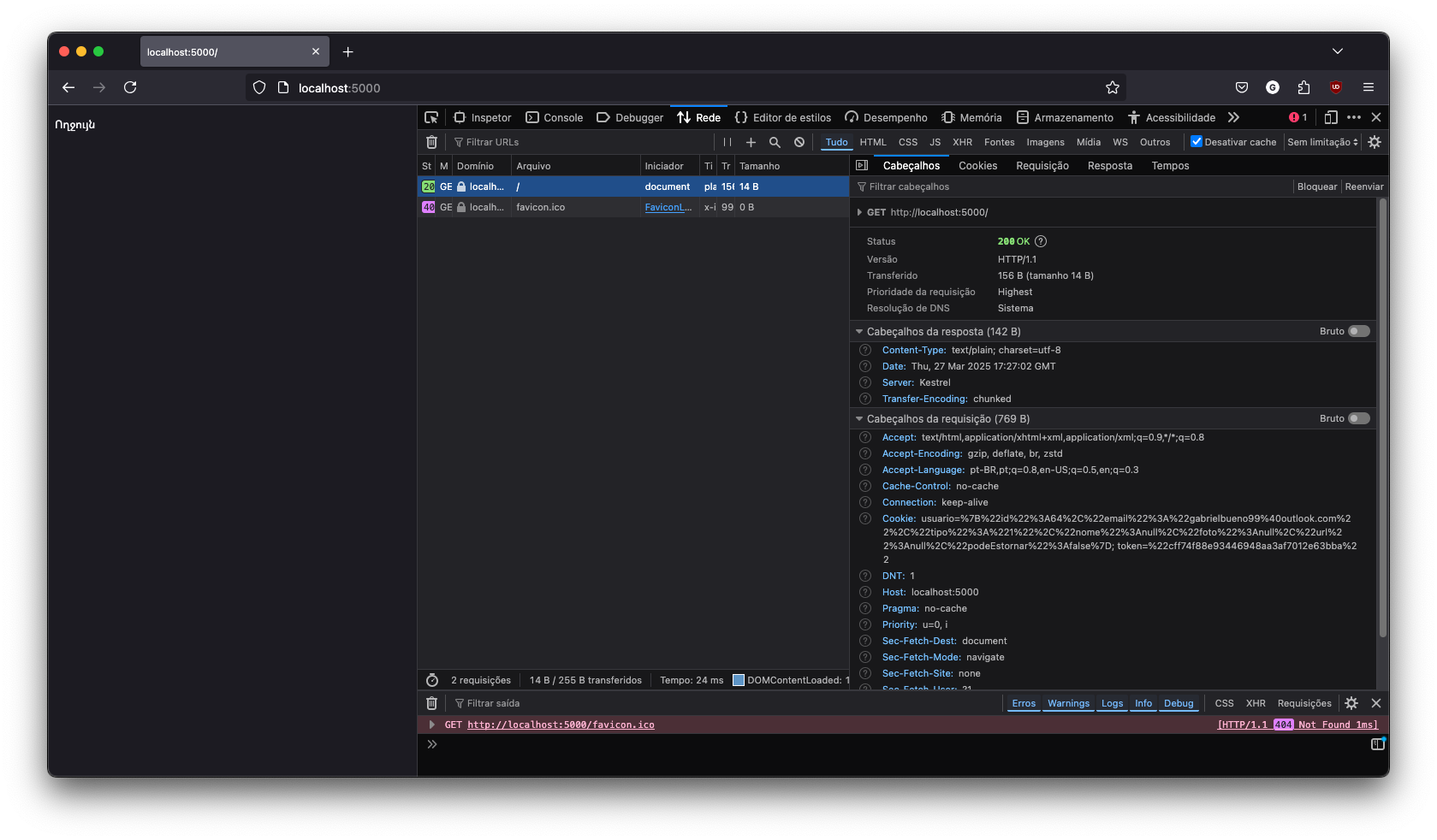Bookmark this page with the star icon
Screen dimensions: 1437x840
point(1112,88)
